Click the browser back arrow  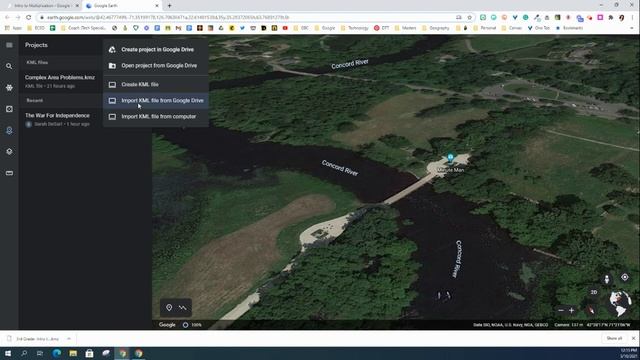(x=7, y=18)
